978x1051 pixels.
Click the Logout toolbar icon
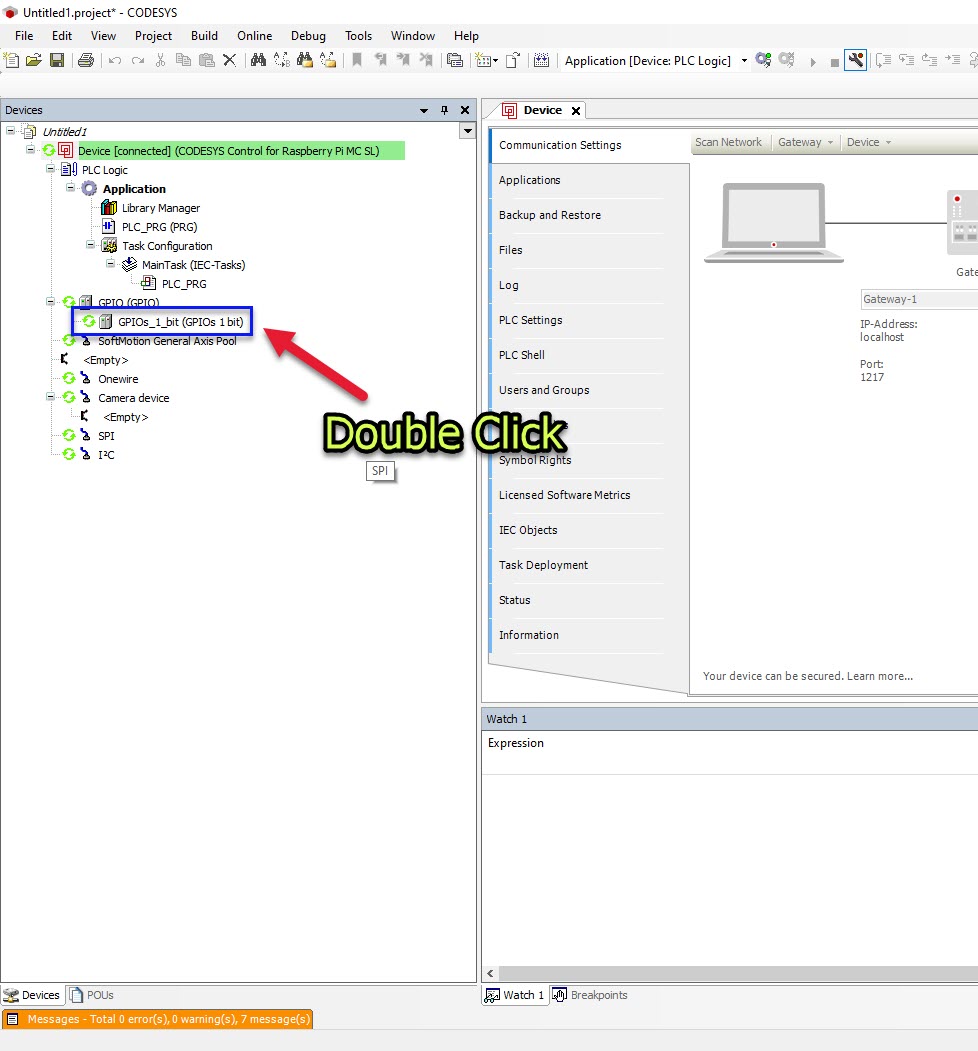(788, 60)
